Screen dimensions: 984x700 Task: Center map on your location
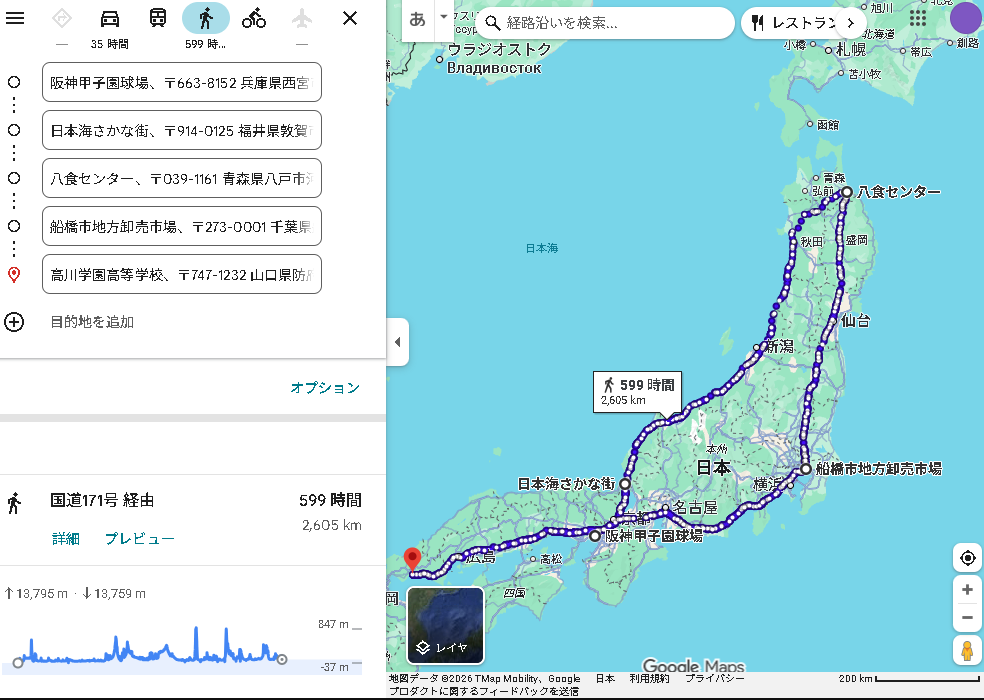(967, 558)
